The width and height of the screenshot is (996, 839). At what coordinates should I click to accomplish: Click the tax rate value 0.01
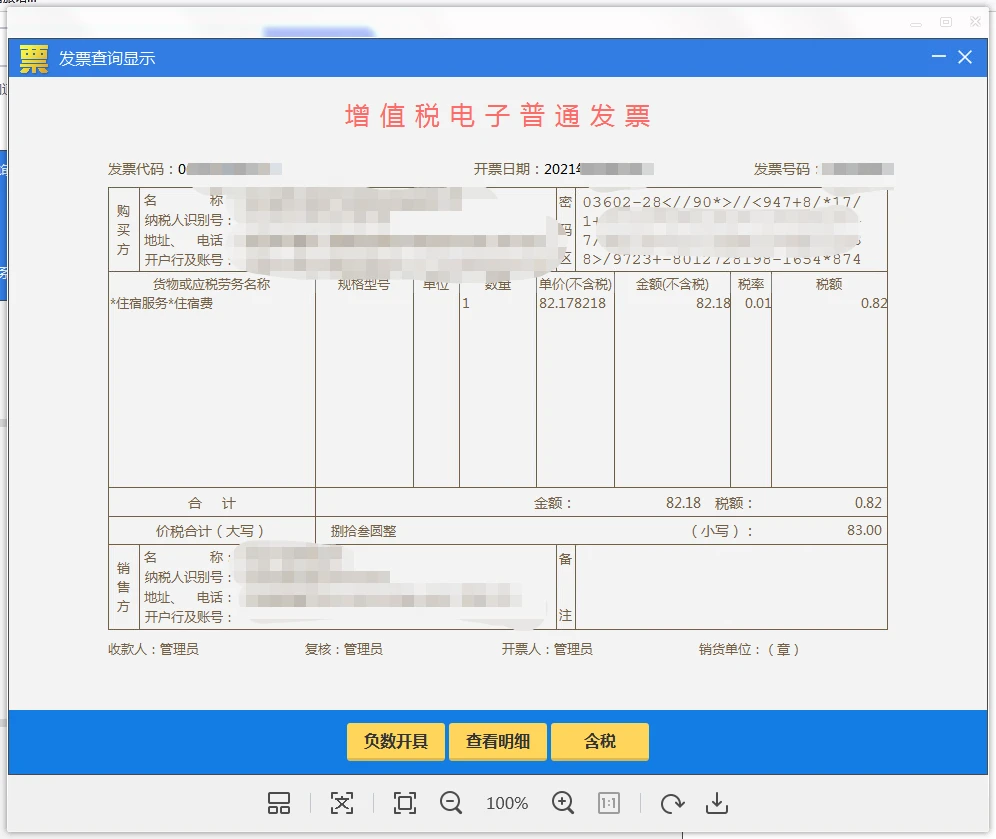(758, 304)
